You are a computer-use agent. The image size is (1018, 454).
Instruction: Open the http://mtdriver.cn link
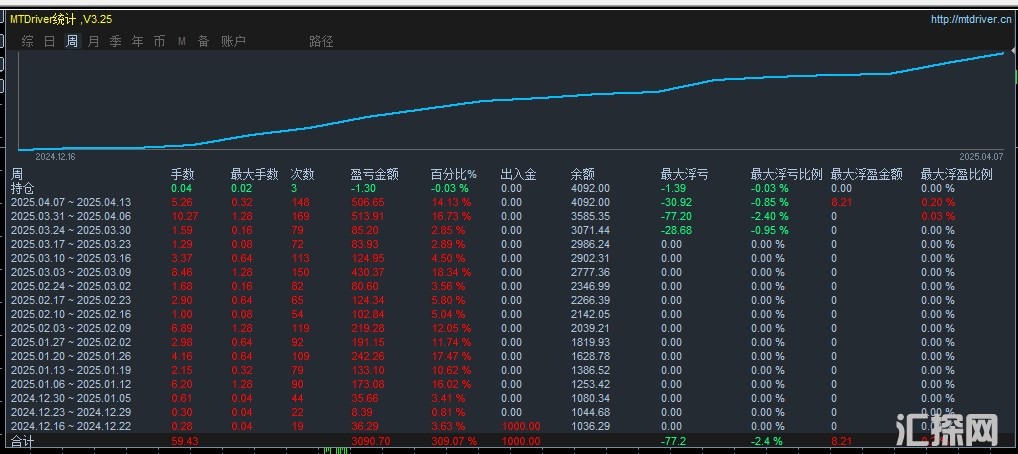[x=971, y=19]
